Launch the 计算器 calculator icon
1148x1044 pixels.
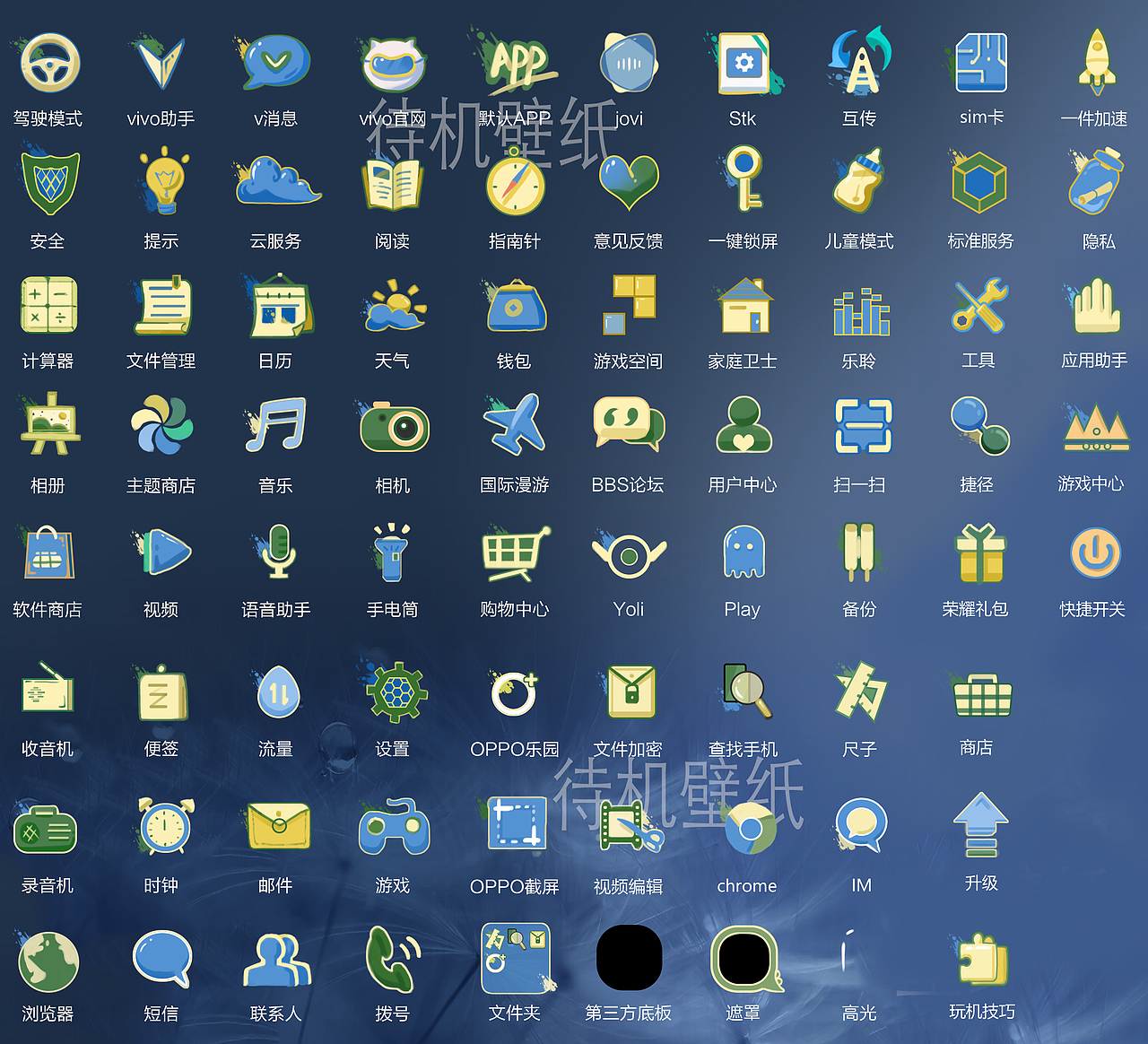pyautogui.click(x=49, y=306)
